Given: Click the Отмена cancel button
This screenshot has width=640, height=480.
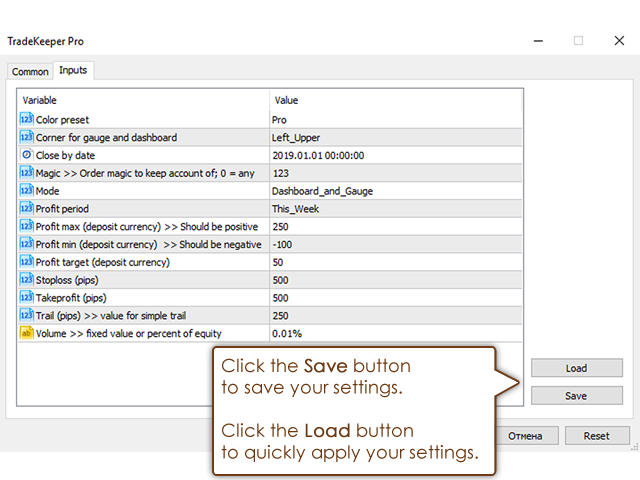Looking at the screenshot, I should [x=526, y=436].
